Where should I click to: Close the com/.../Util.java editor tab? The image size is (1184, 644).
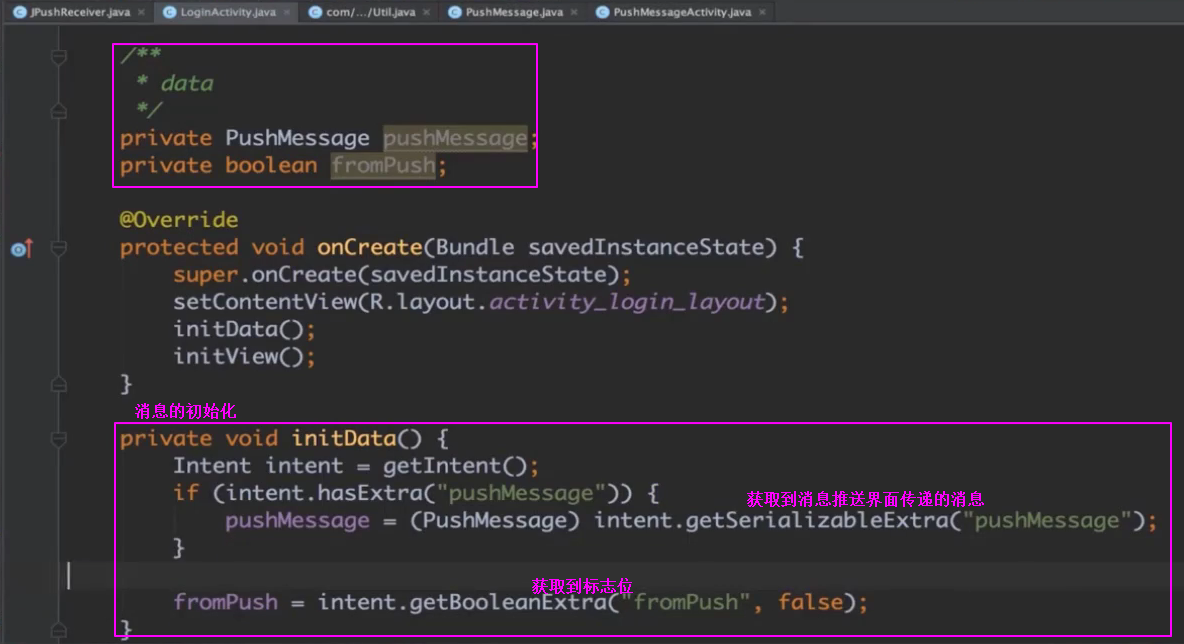click(426, 12)
